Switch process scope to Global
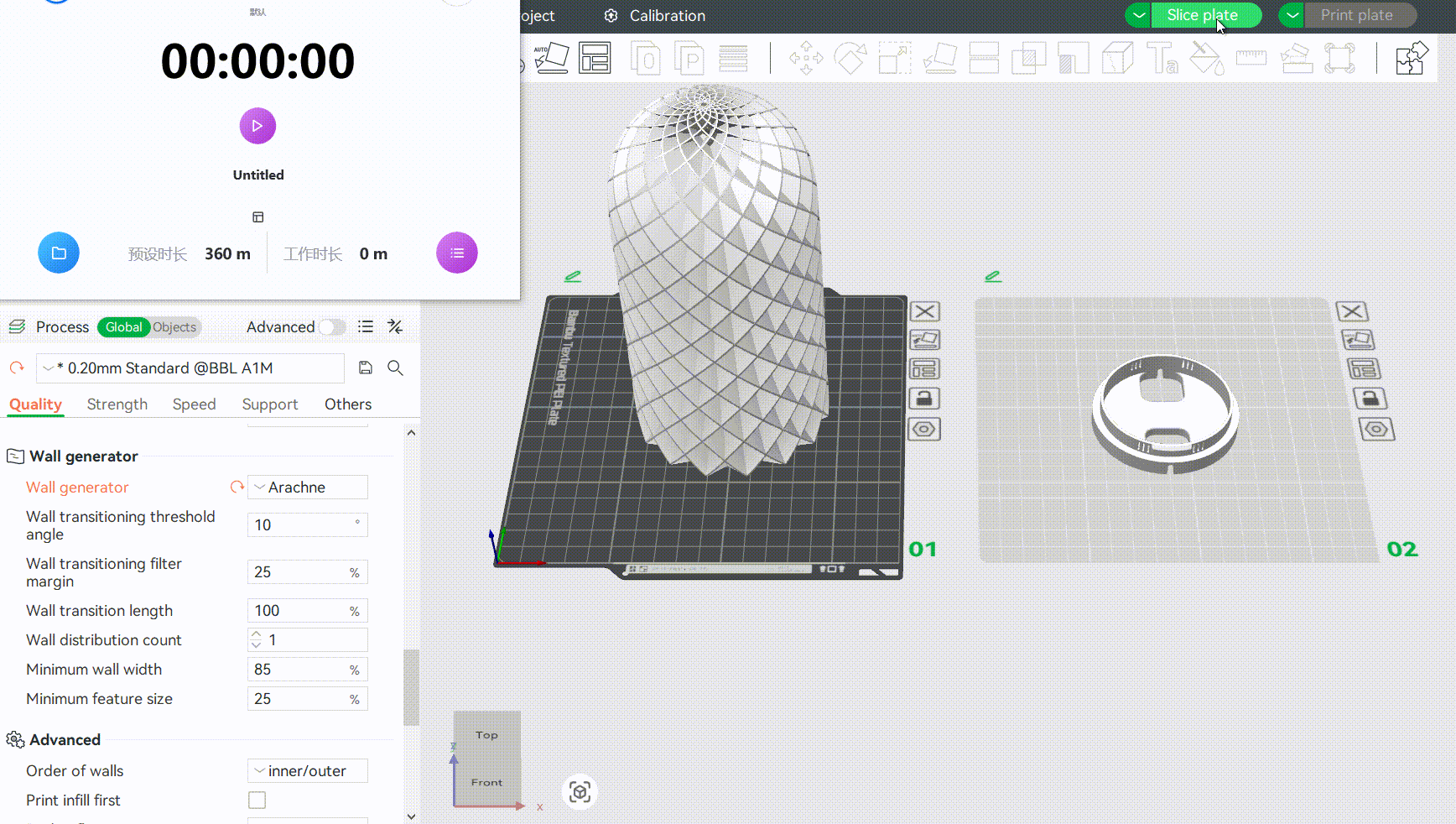Viewport: 1456px width, 824px height. point(124,327)
